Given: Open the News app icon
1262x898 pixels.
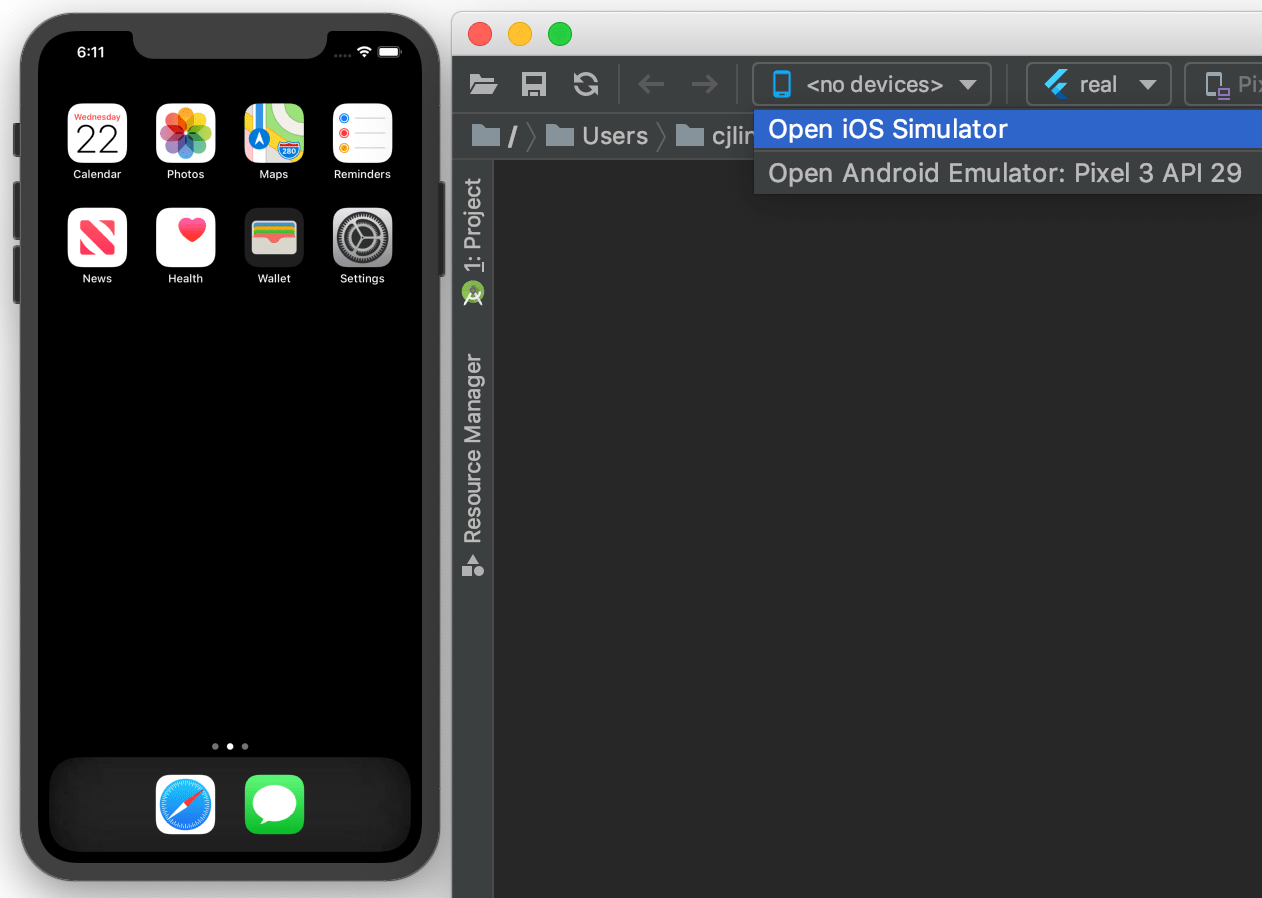Looking at the screenshot, I should (x=97, y=237).
